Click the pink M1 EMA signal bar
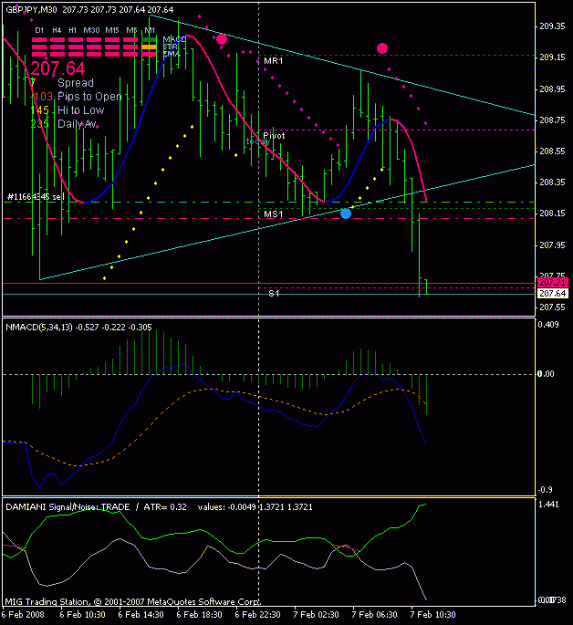Screen dimensions: 573x625 (149, 54)
